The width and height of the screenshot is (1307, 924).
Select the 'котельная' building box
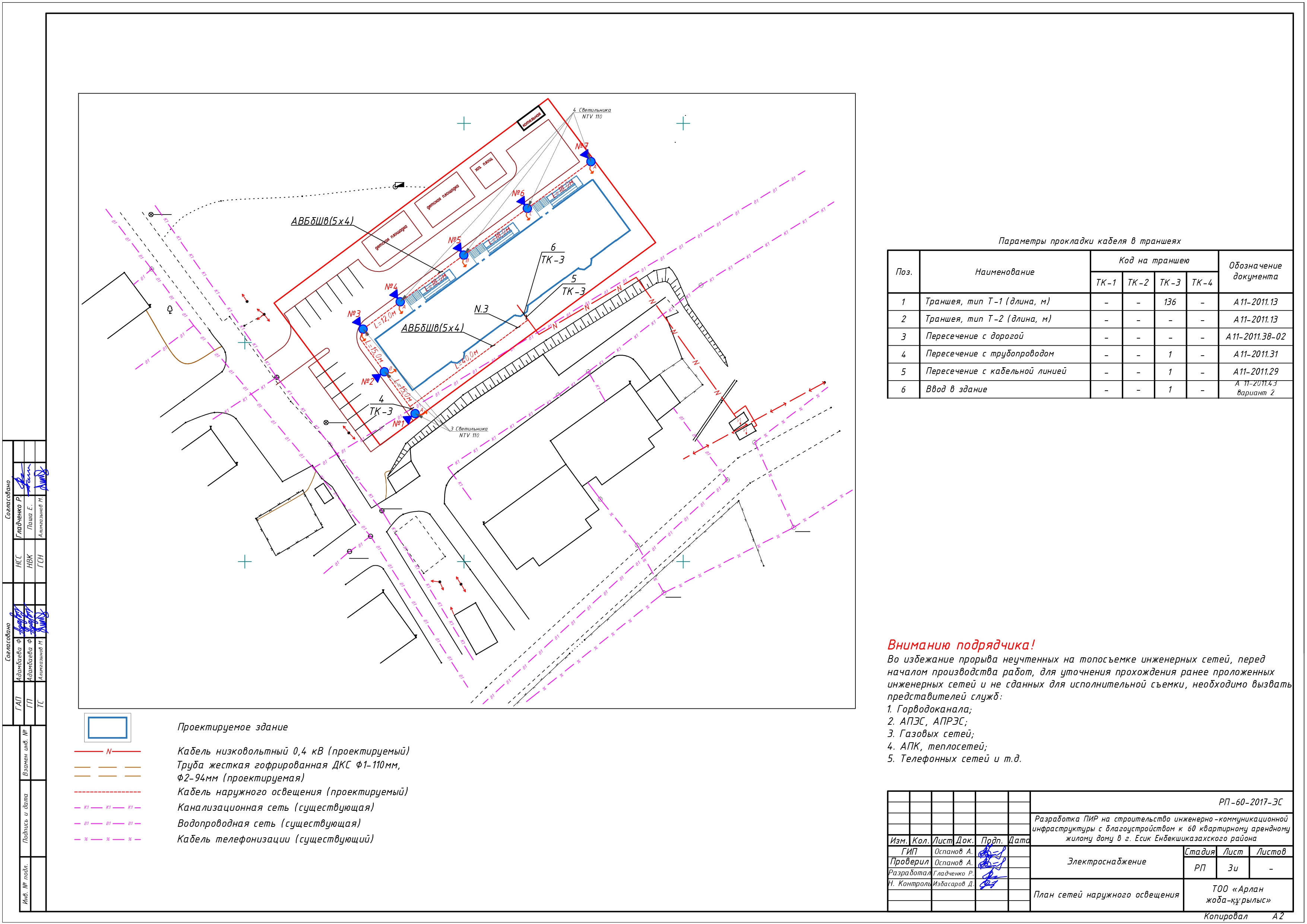pyautogui.click(x=531, y=119)
